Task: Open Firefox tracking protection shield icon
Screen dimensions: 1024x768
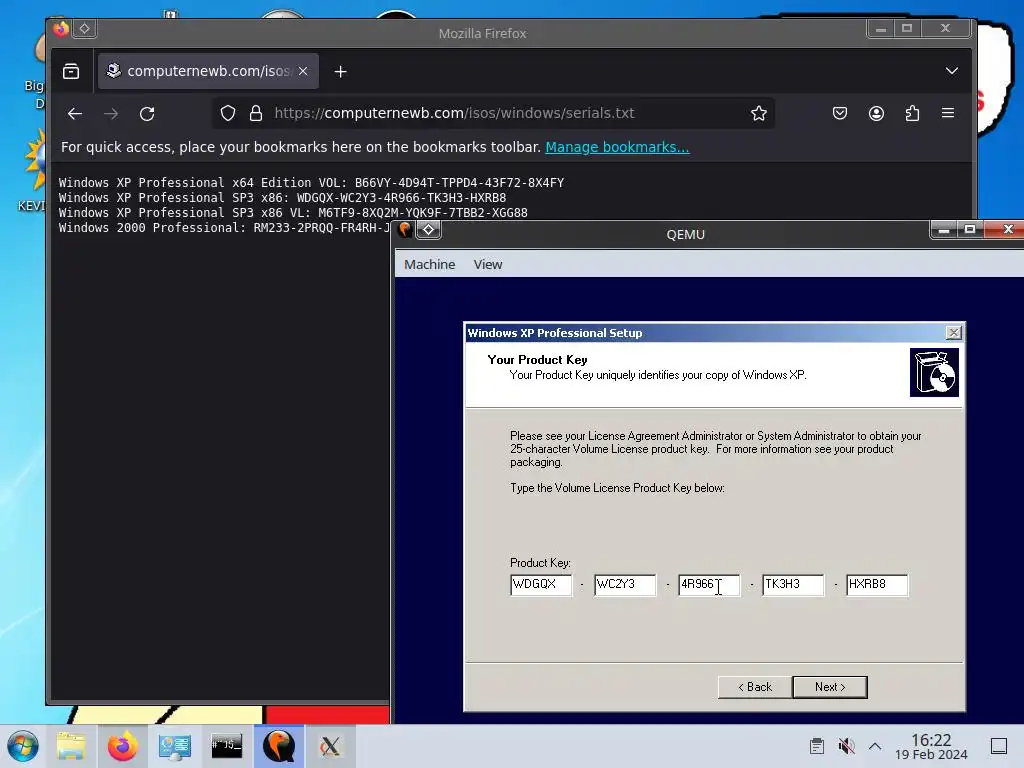Action: point(227,113)
